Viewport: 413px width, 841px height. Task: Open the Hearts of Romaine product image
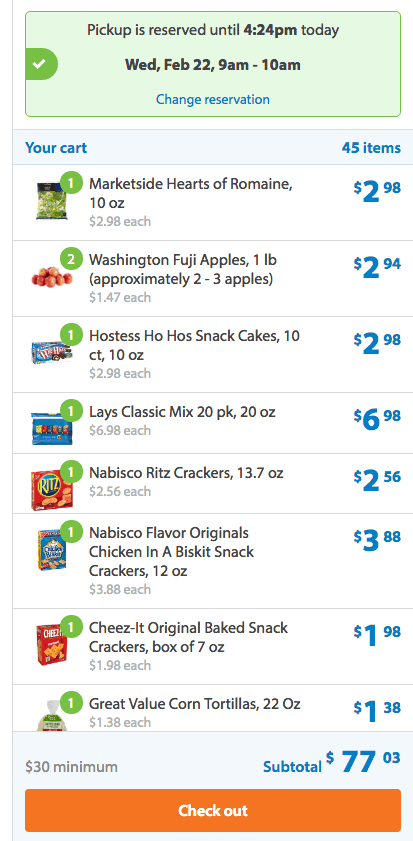click(x=51, y=200)
